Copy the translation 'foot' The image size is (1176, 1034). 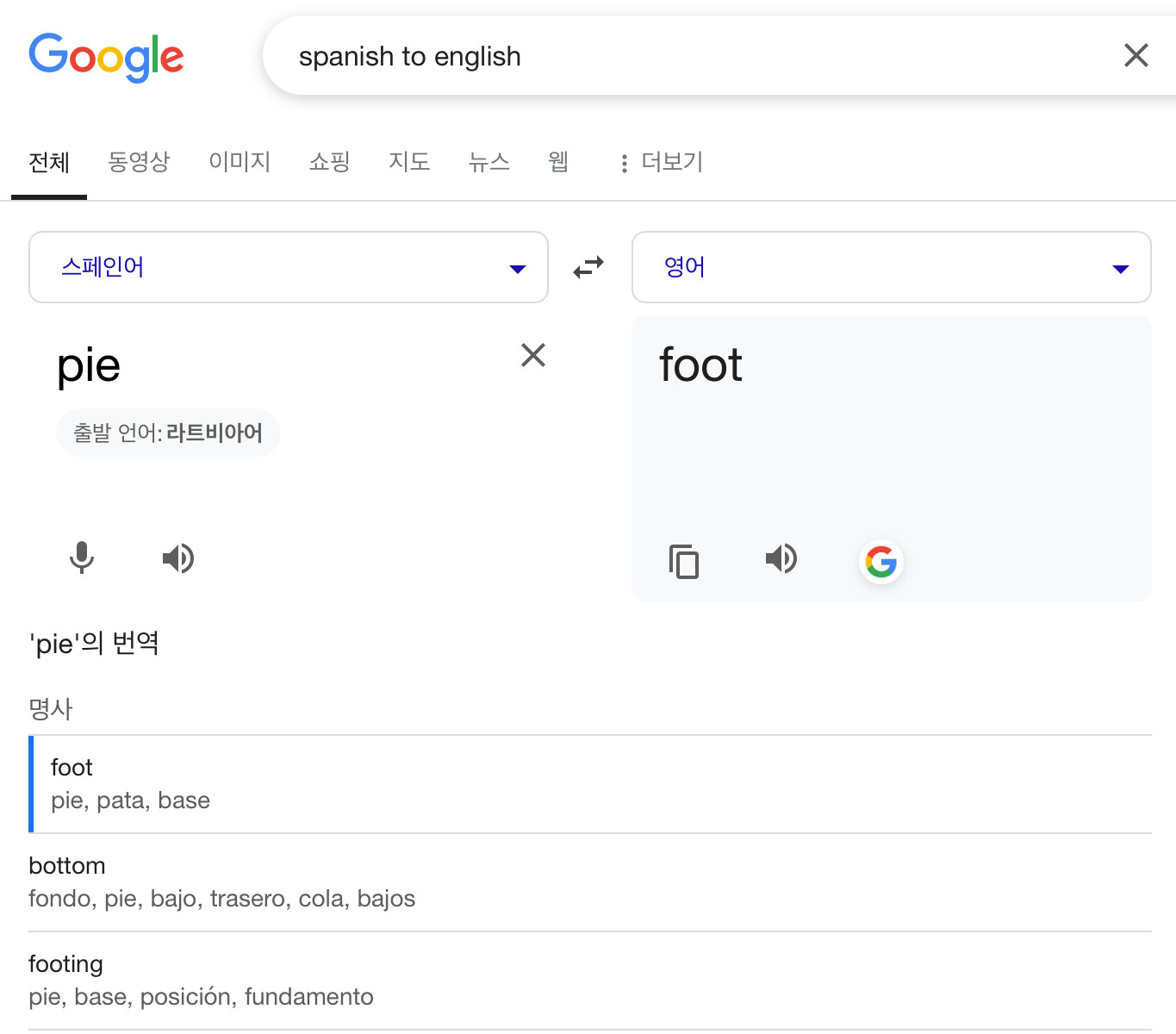tap(684, 561)
